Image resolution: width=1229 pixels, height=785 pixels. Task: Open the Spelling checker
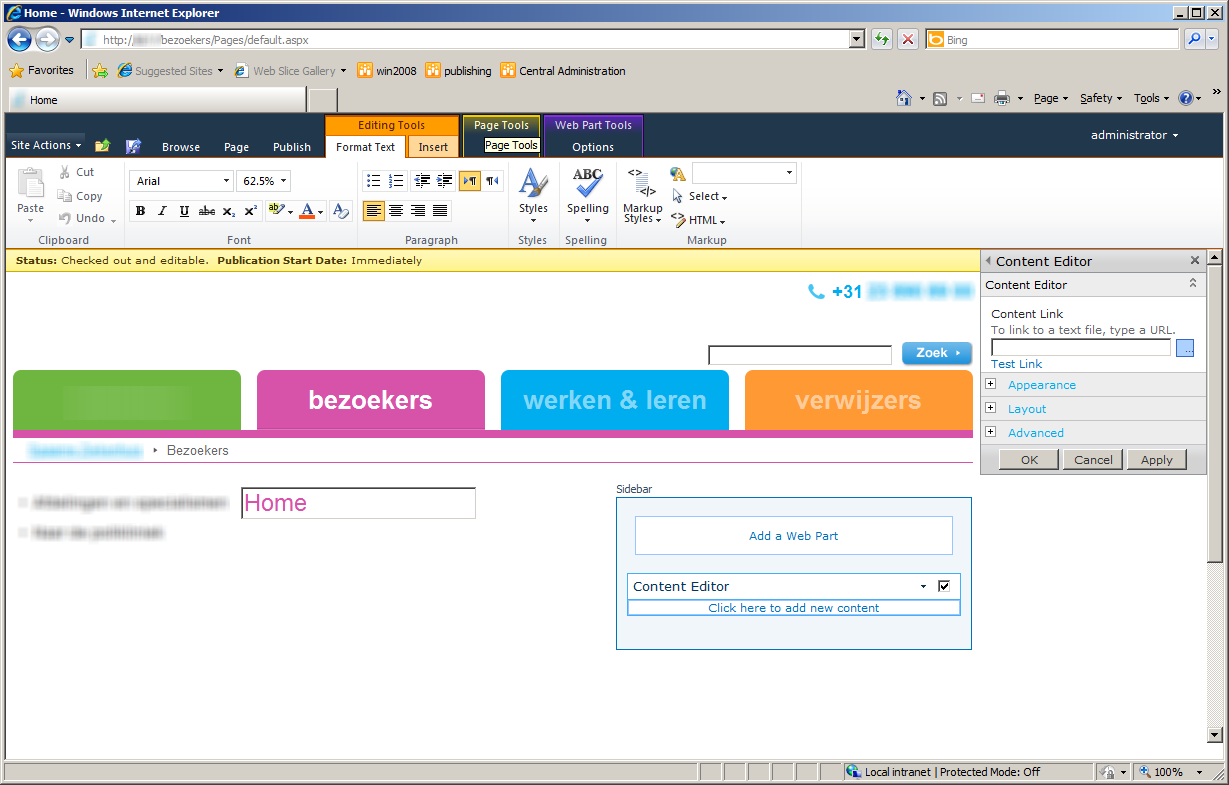pos(587,196)
